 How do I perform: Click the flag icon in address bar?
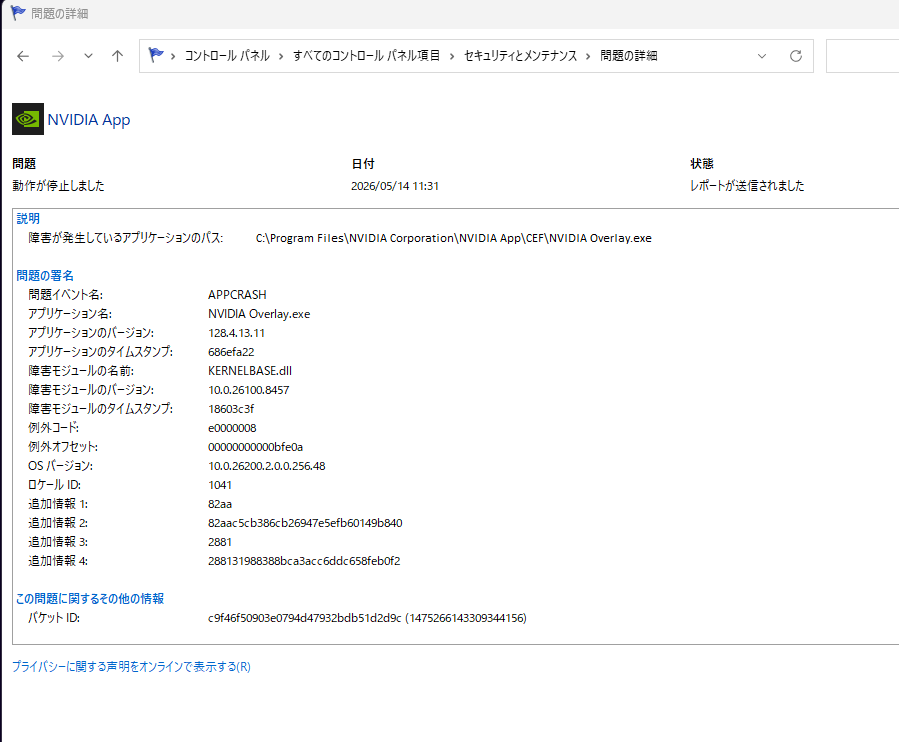[155, 55]
